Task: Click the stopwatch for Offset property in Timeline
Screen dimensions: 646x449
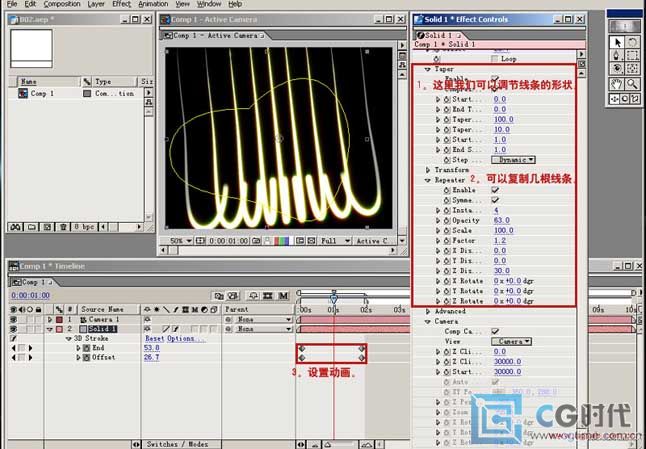Action: click(87, 358)
